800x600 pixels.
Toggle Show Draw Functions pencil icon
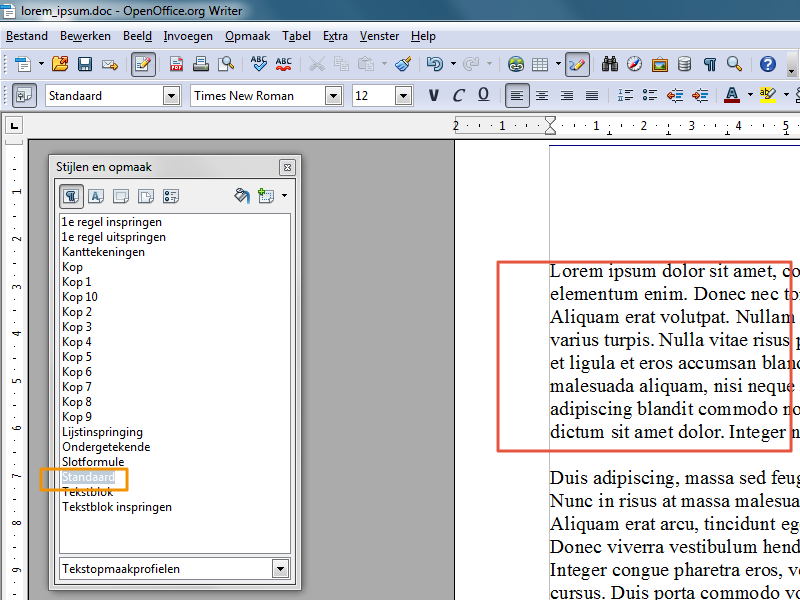(577, 64)
